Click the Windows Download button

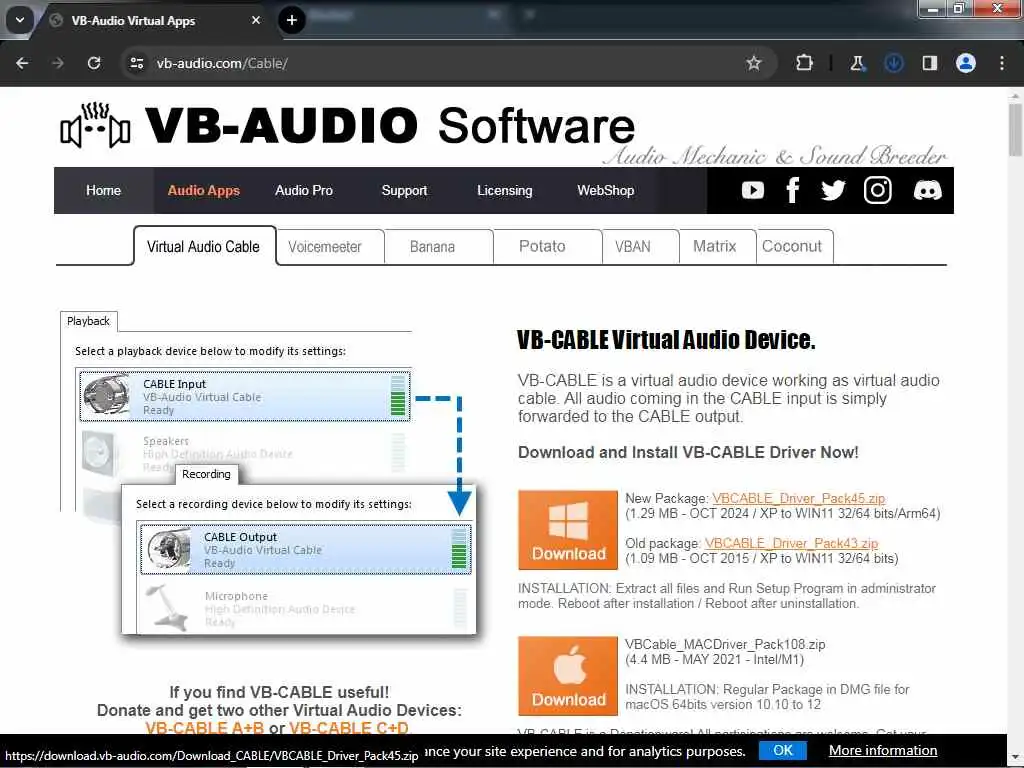coord(568,530)
